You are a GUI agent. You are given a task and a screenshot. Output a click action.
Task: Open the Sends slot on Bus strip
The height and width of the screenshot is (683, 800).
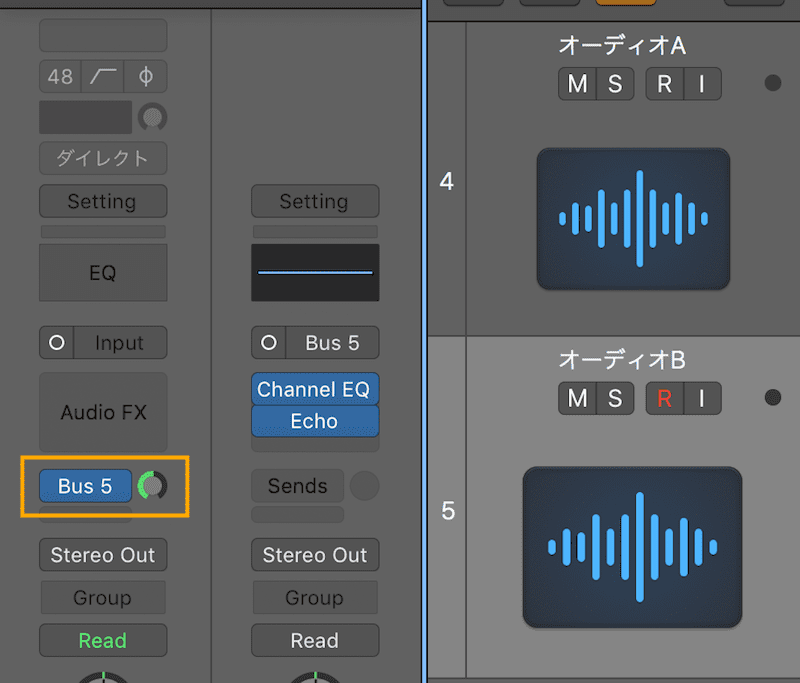(297, 486)
